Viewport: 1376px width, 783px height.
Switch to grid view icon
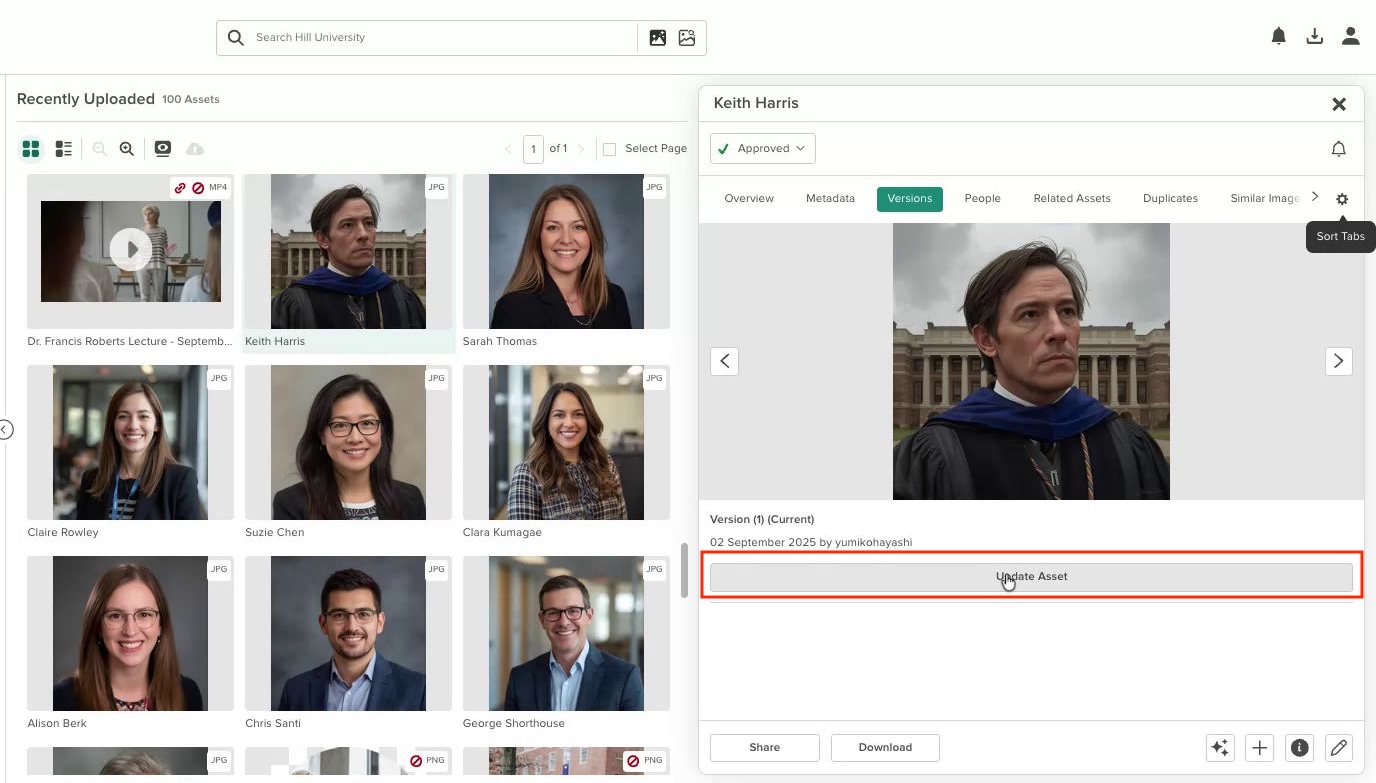pyautogui.click(x=31, y=149)
